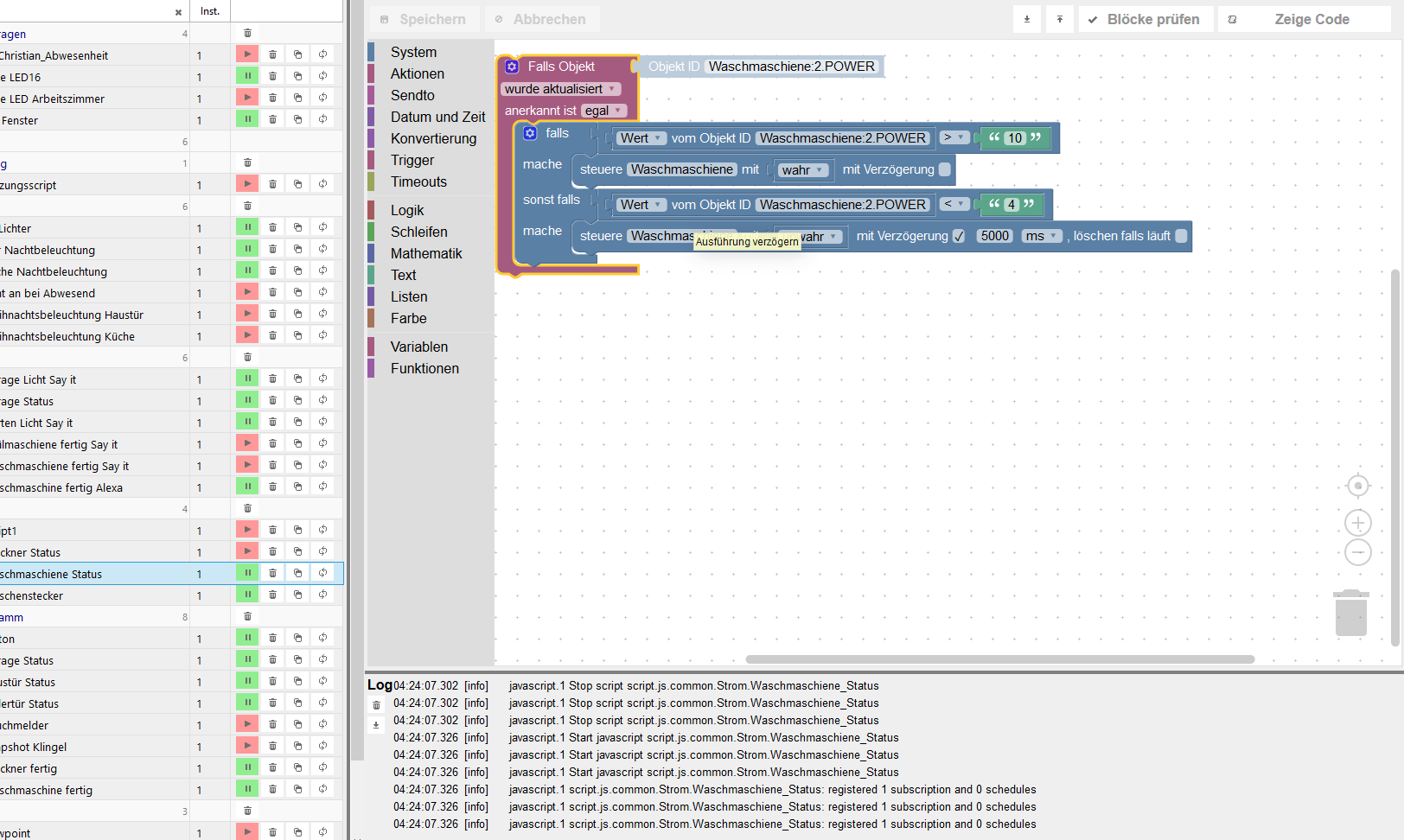The image size is (1404, 840).
Task: Uncheck the 5000 ms 'mit Verzögerung' checkbox
Action: tap(959, 236)
